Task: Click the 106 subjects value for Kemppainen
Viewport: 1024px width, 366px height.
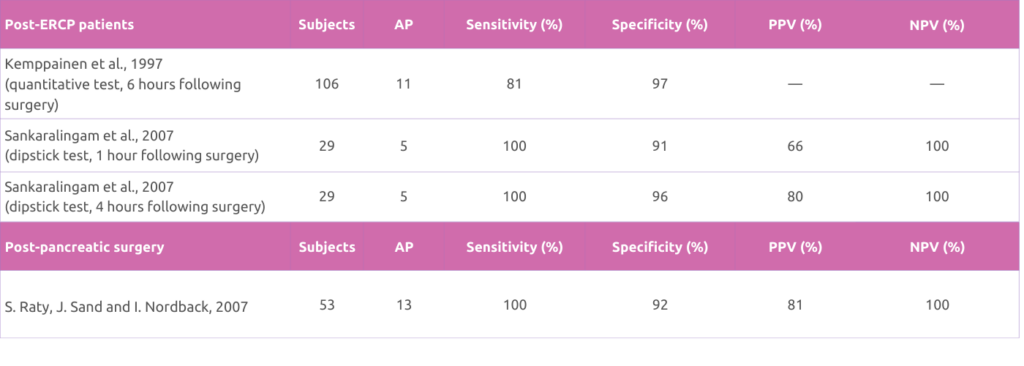Action: (327, 84)
